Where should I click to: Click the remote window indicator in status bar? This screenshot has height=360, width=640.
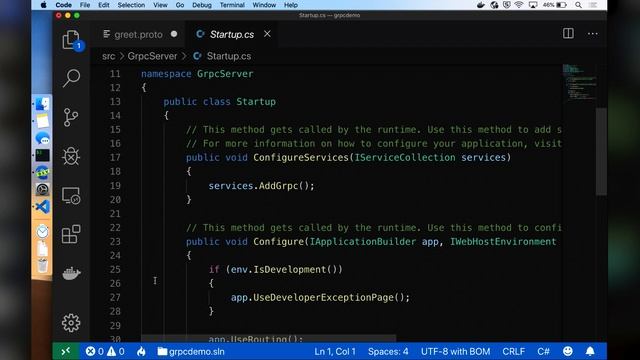click(65, 351)
